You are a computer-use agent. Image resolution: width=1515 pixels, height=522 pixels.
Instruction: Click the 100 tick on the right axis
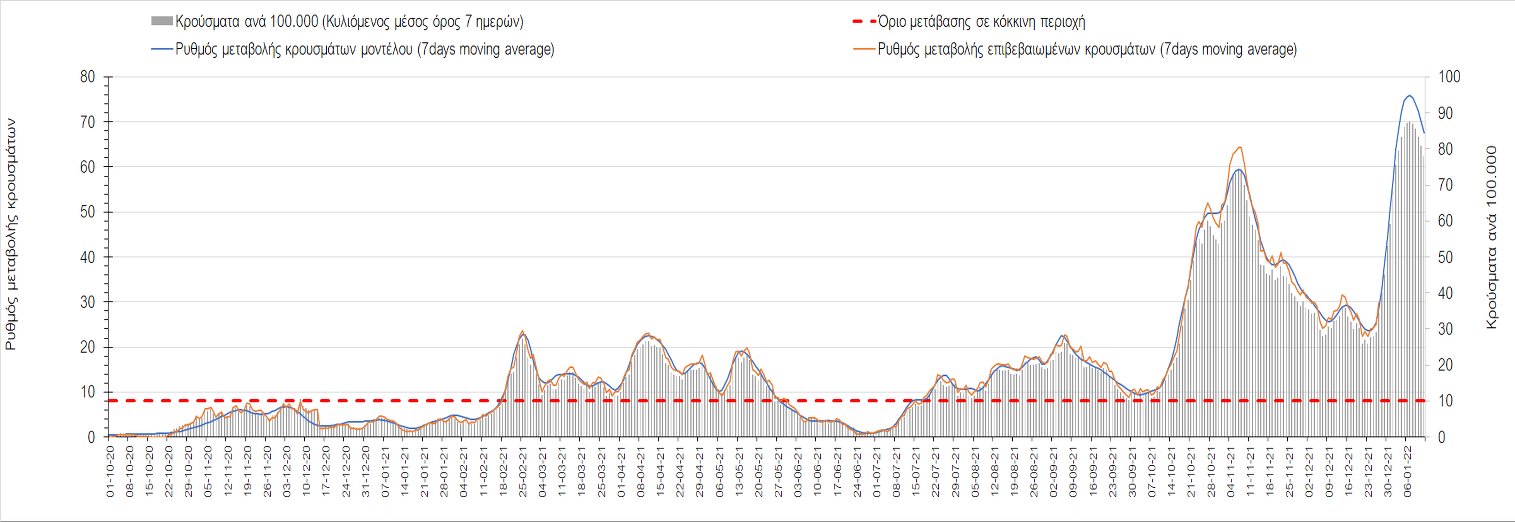[x=1447, y=77]
